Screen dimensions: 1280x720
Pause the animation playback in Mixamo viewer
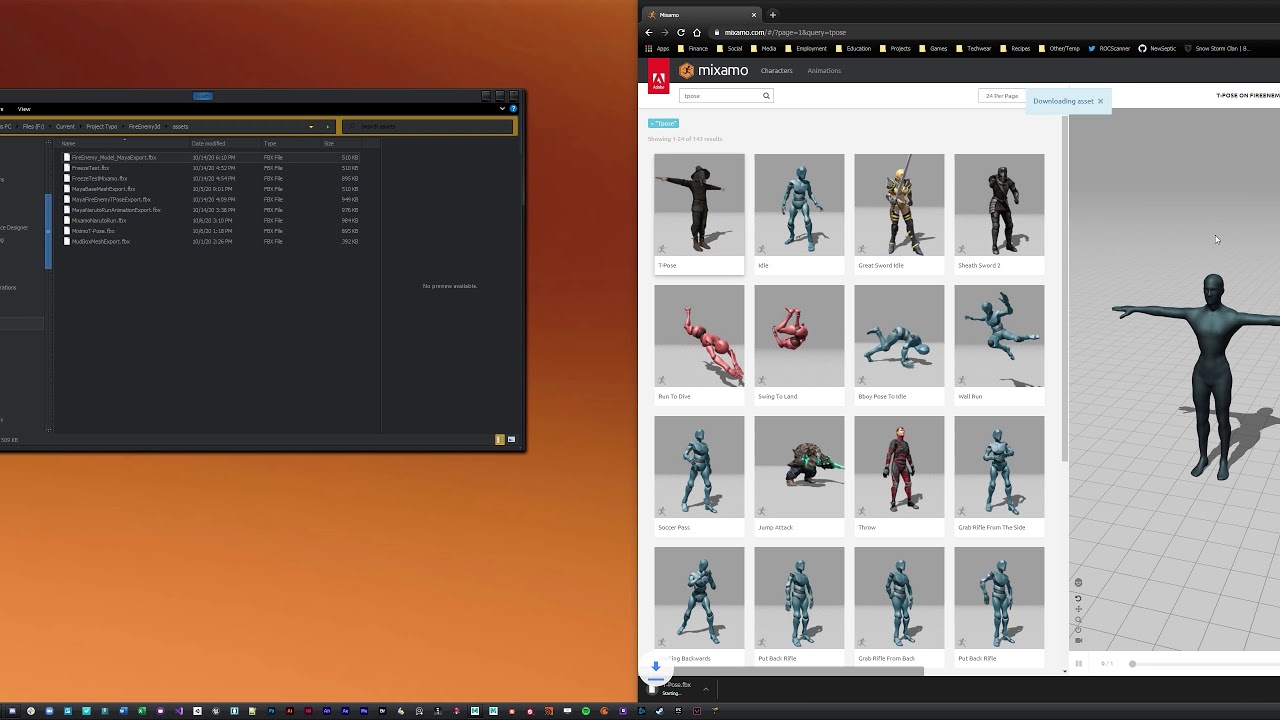tap(1079, 664)
